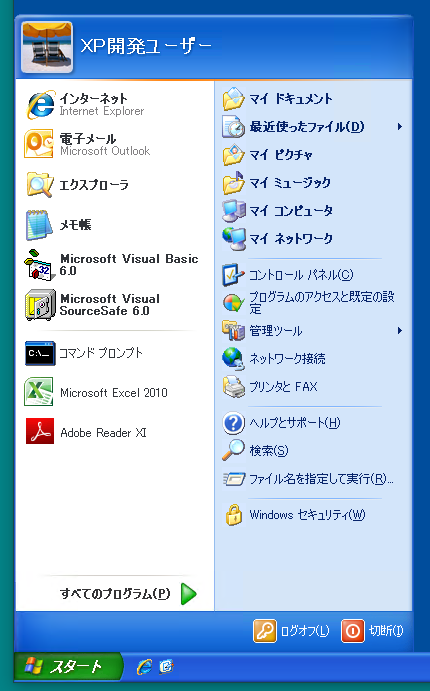Start Microsoft Visual Basic 6.0 icon
Screen dimensions: 430x691
[x=40, y=264]
